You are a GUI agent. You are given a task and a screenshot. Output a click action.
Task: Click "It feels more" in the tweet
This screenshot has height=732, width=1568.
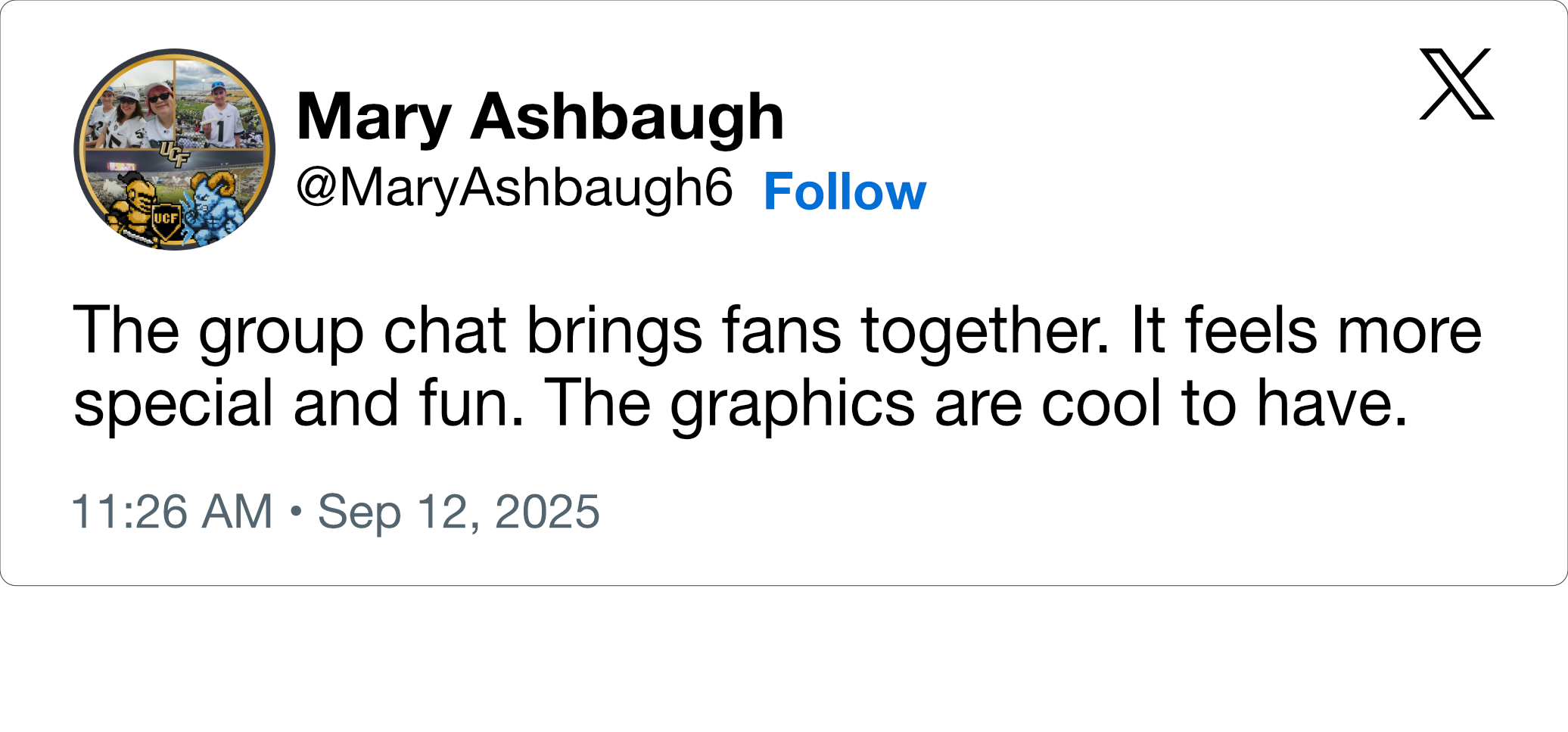[1305, 331]
